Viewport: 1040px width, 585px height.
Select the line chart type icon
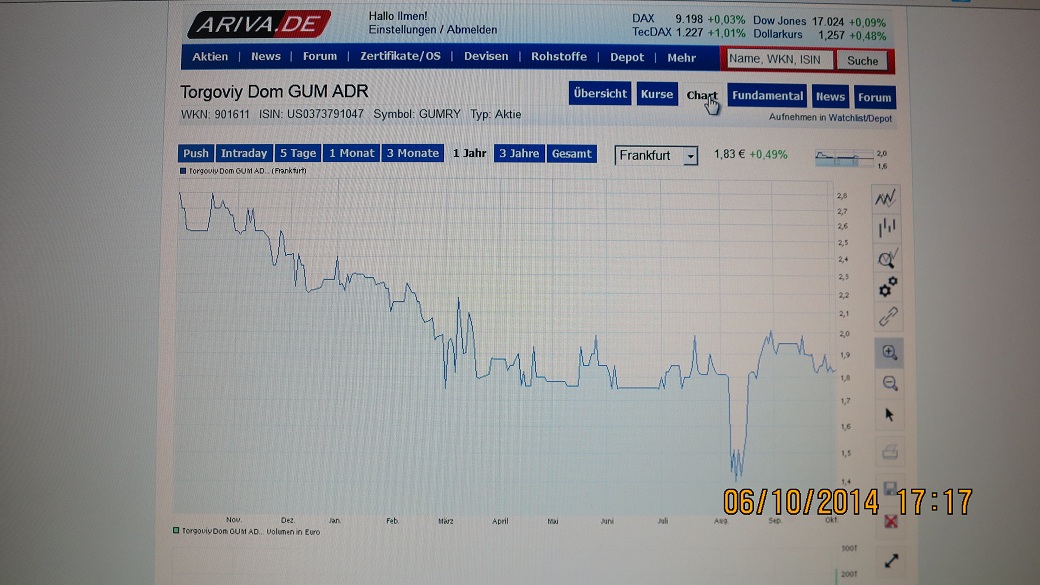(x=886, y=198)
